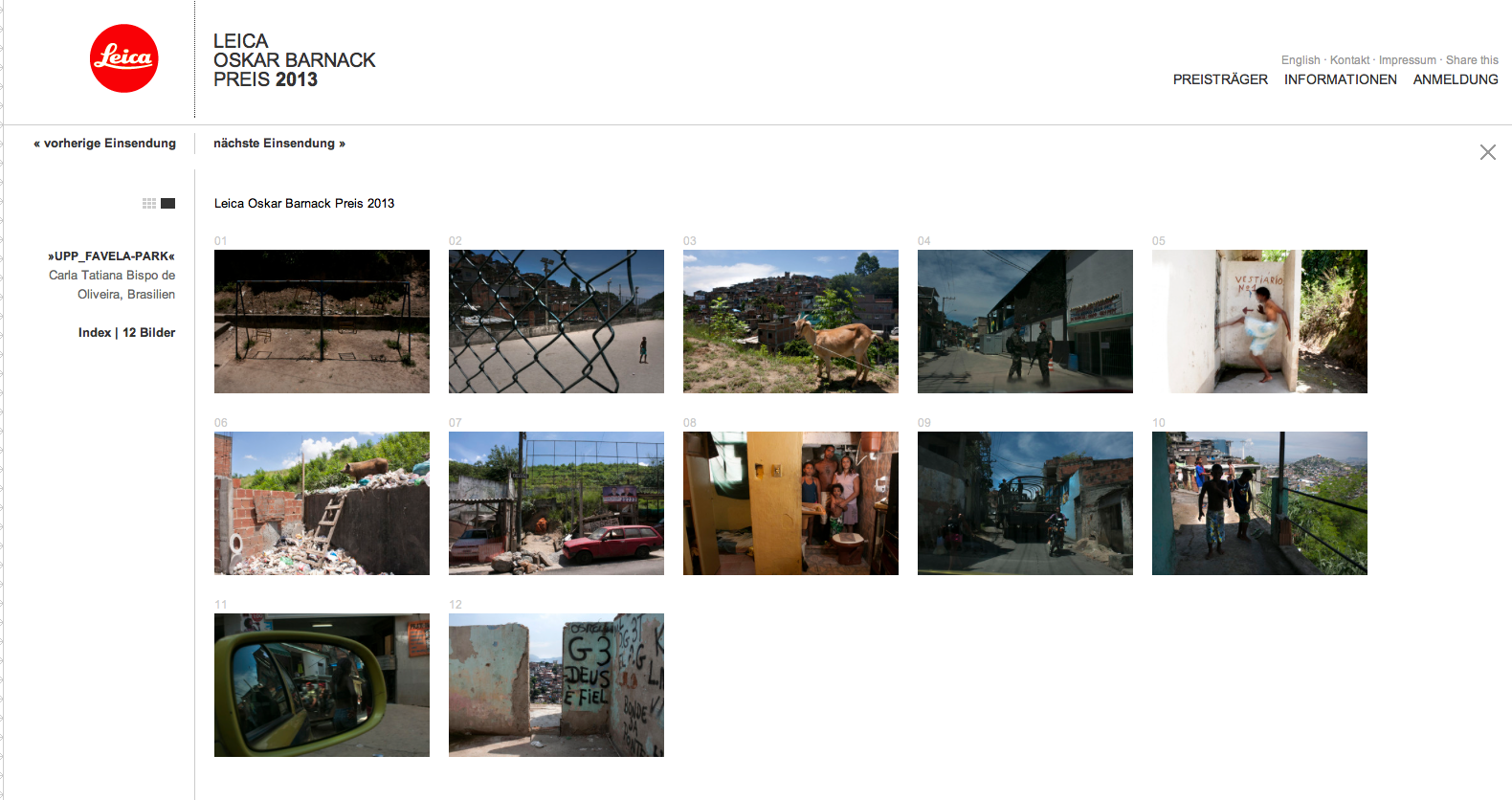Click the Share this link

pos(1472,59)
